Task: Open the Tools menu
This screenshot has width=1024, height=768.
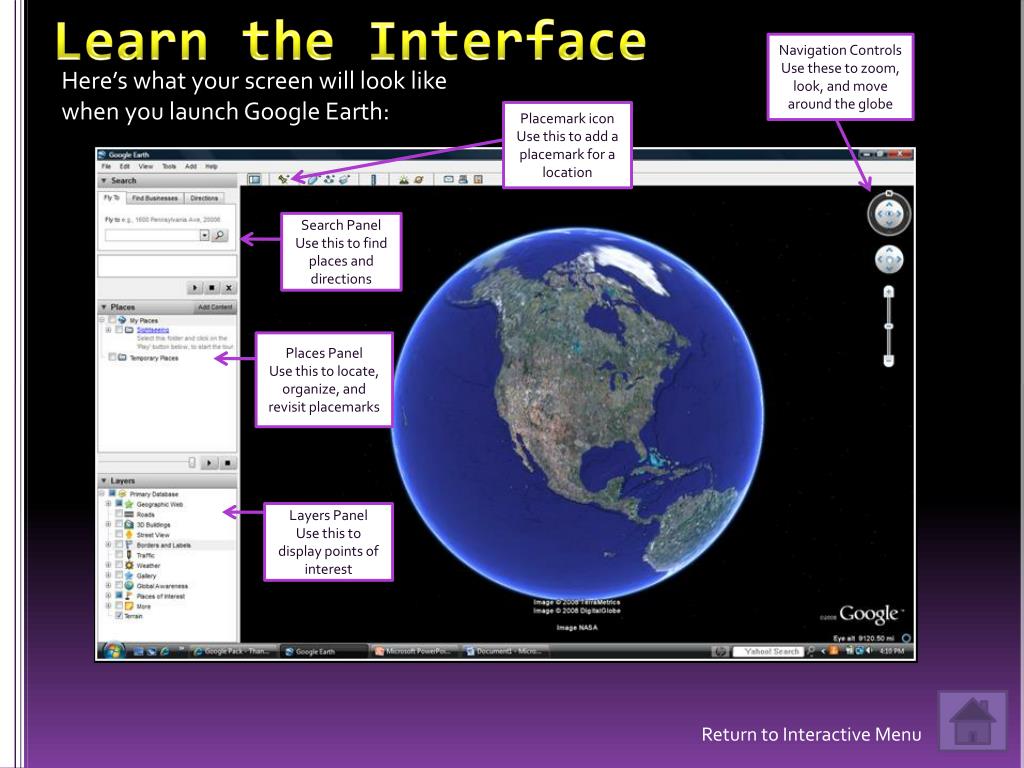Action: (169, 166)
